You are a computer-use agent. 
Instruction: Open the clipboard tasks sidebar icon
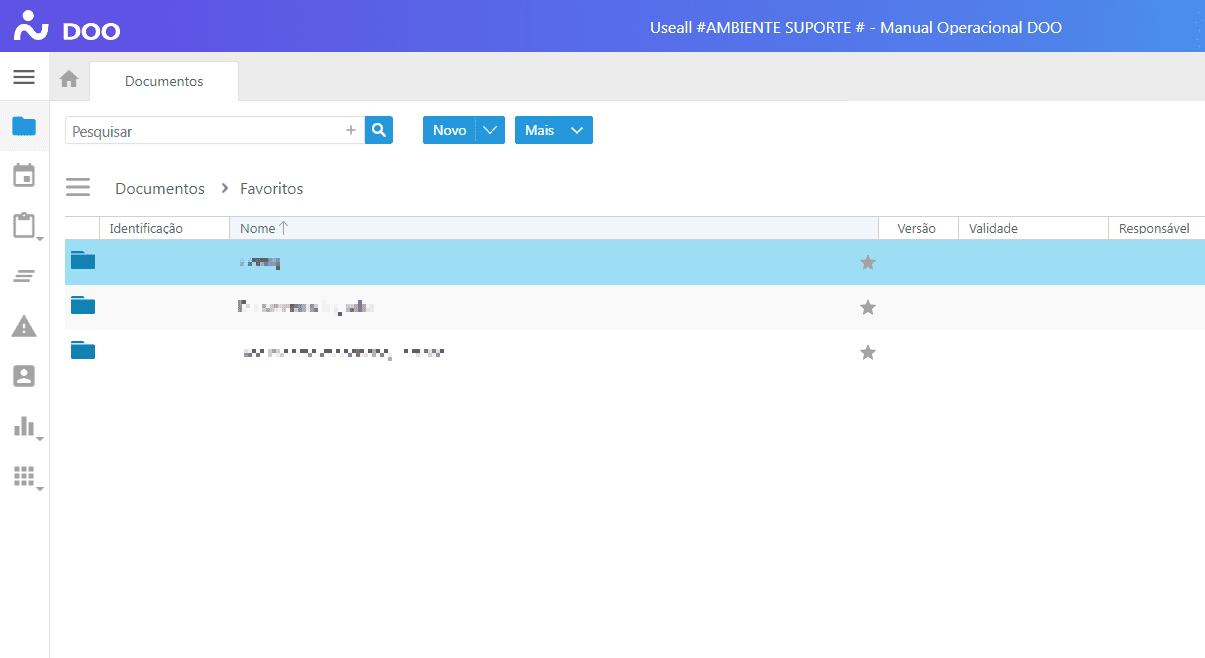pos(24,225)
